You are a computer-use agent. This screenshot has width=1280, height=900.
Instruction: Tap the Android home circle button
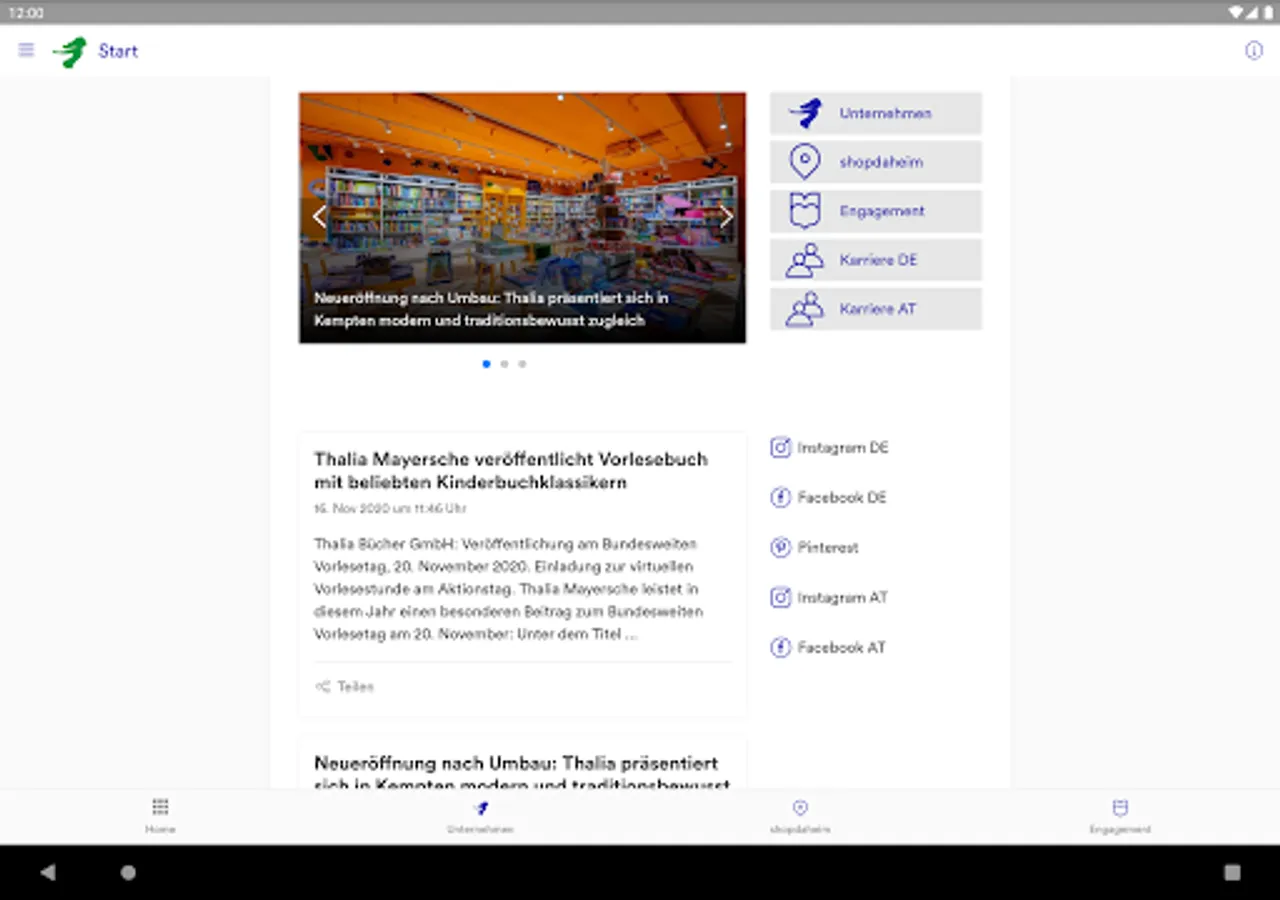(128, 872)
